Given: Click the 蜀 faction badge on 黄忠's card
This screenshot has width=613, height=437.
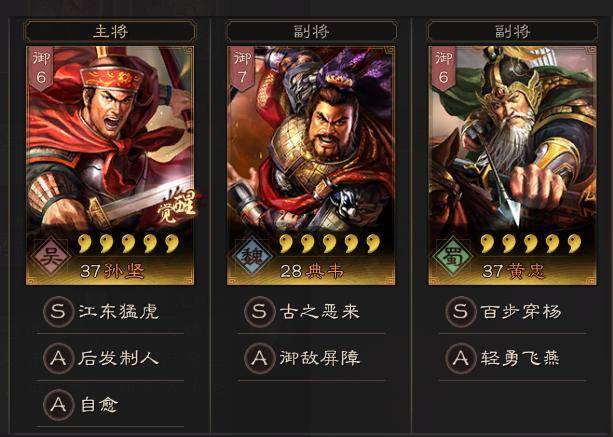Looking at the screenshot, I should pos(453,257).
